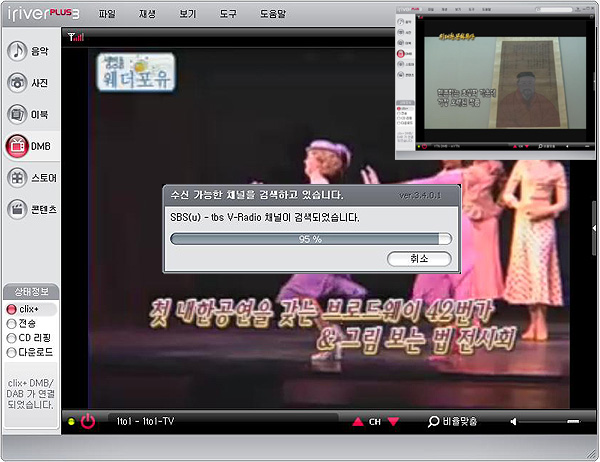The image size is (600, 462).
Task: Select the 전송 radio button
Action: tap(11, 324)
